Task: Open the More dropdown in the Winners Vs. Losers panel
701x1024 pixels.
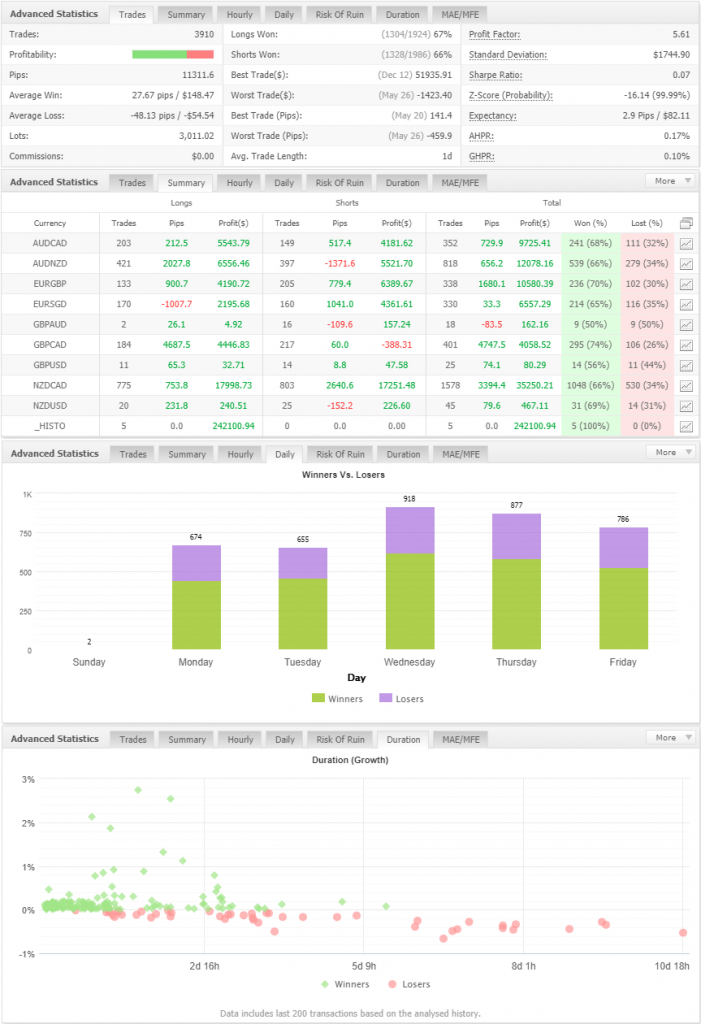Action: 671,452
